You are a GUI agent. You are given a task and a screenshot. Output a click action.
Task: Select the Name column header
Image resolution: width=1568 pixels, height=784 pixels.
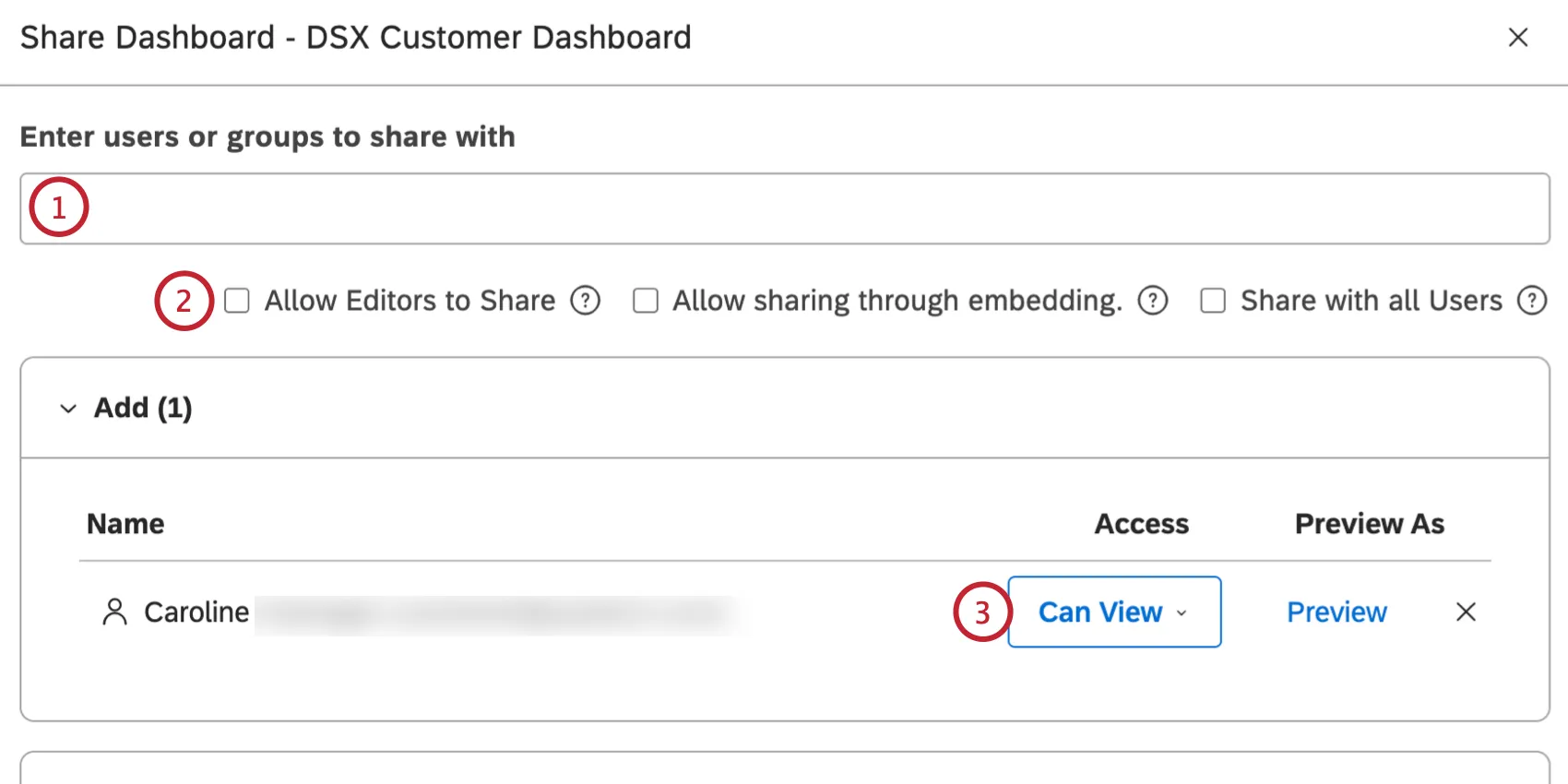tap(125, 524)
